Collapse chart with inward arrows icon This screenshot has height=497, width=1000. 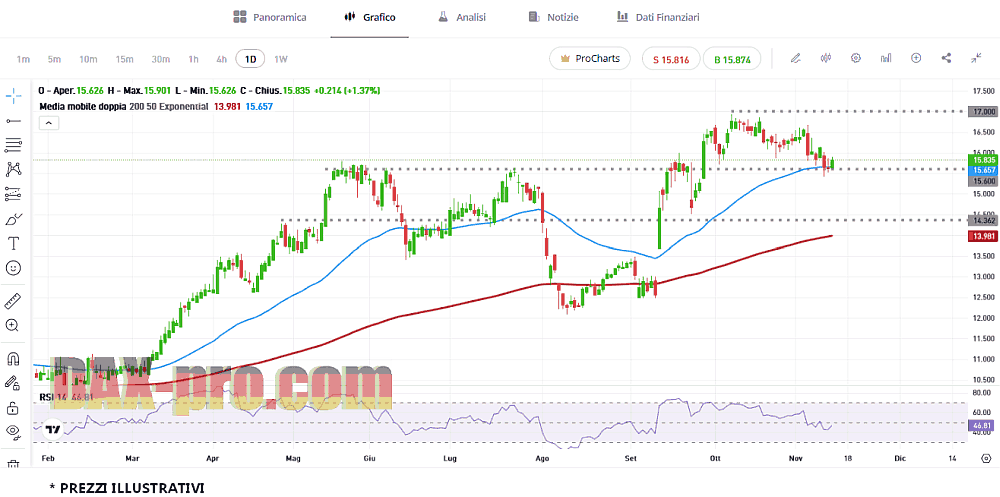pyautogui.click(x=976, y=58)
